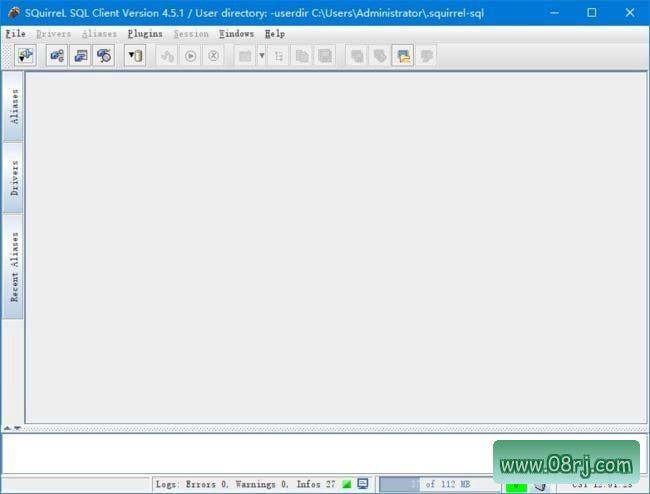Viewport: 650px width, 494px height.
Task: Click the new session properties toolbar icon
Action: pyautogui.click(x=80, y=56)
